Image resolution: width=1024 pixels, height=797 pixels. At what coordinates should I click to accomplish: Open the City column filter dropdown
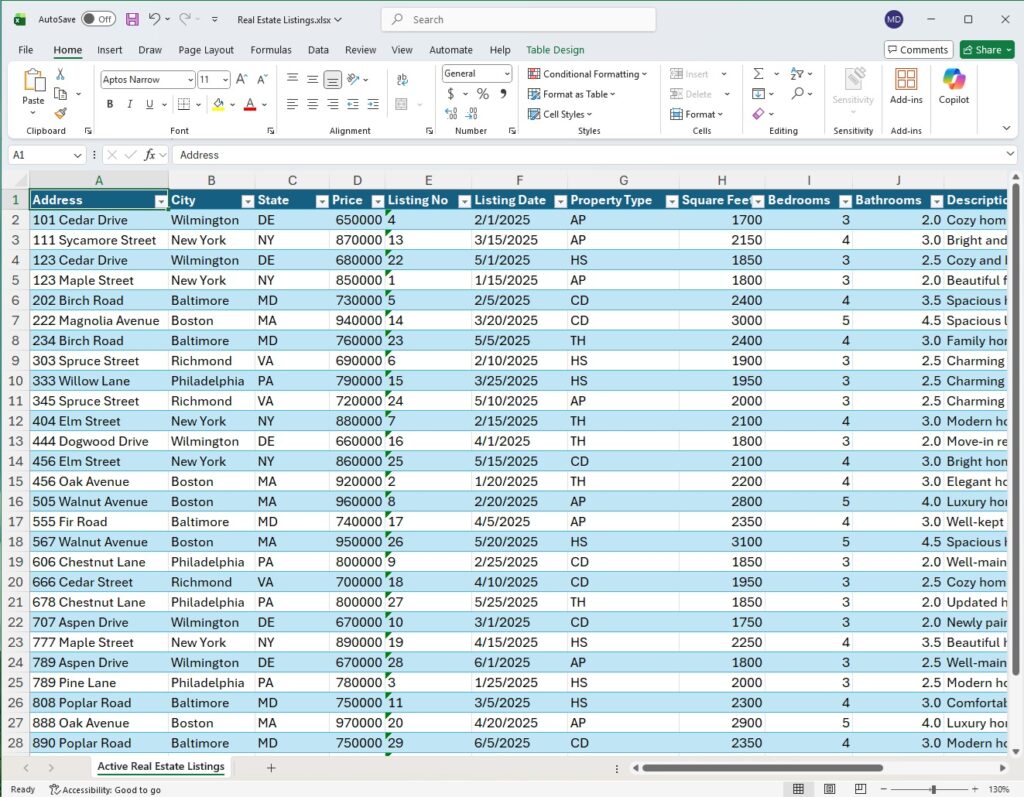click(x=246, y=201)
